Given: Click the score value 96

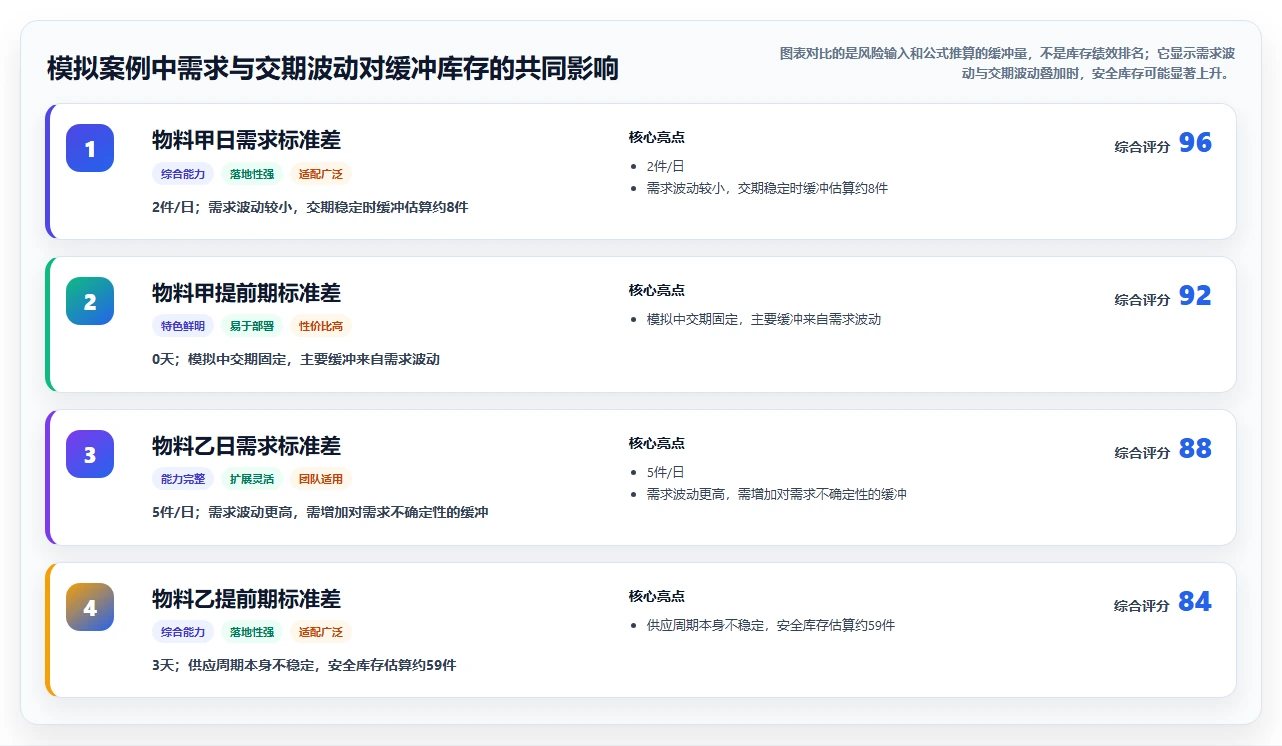Looking at the screenshot, I should 1195,143.
